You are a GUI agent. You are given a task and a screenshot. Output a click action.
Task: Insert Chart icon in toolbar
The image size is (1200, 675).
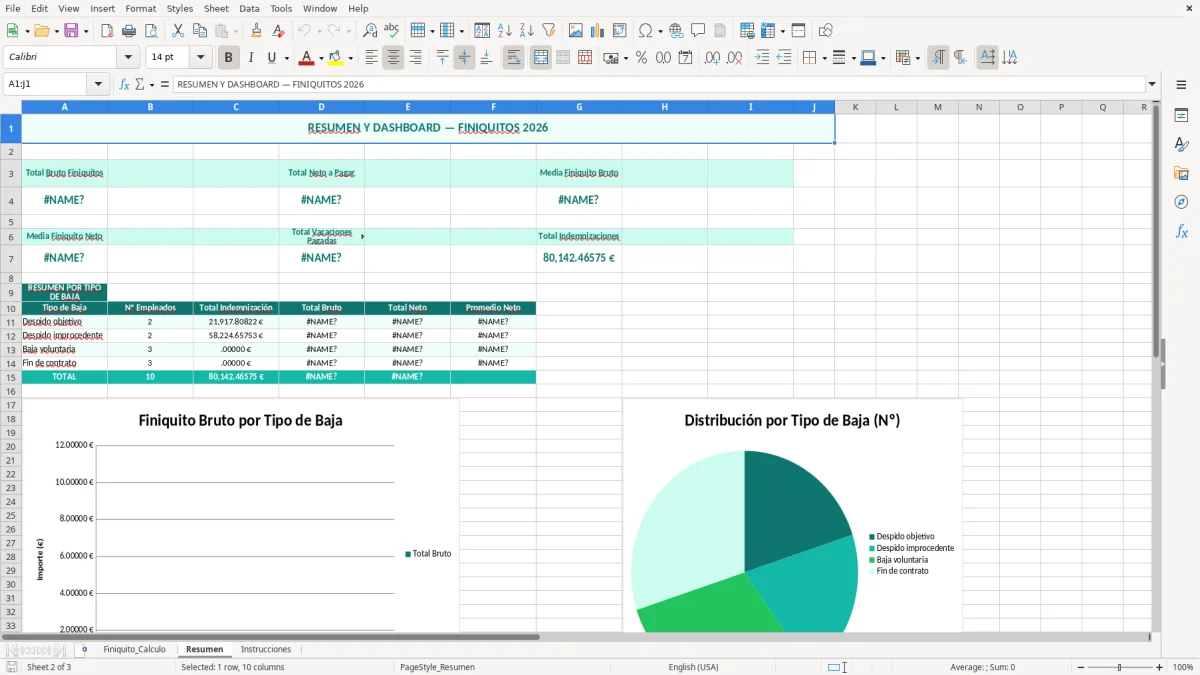point(598,31)
